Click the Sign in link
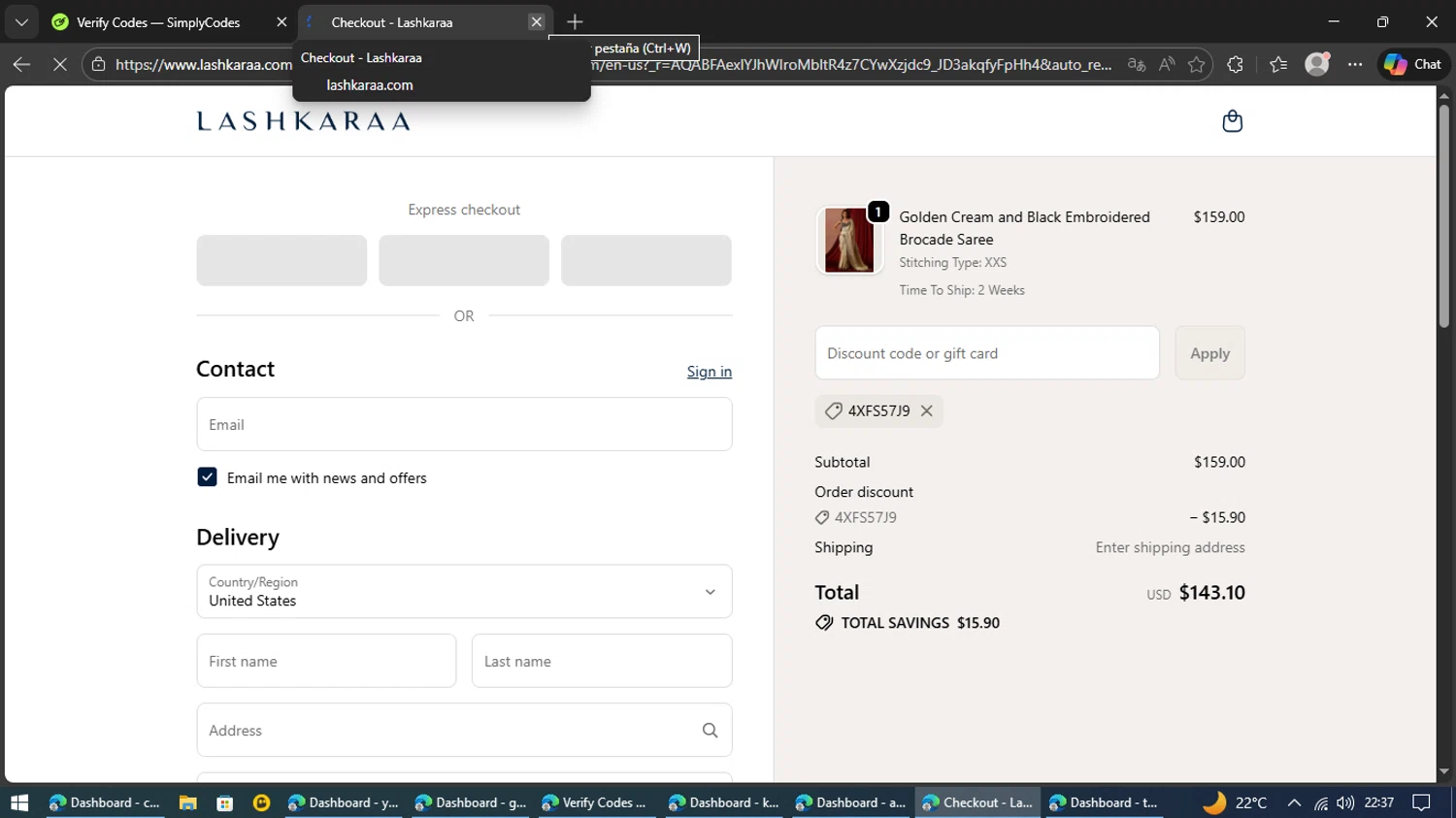 710,372
